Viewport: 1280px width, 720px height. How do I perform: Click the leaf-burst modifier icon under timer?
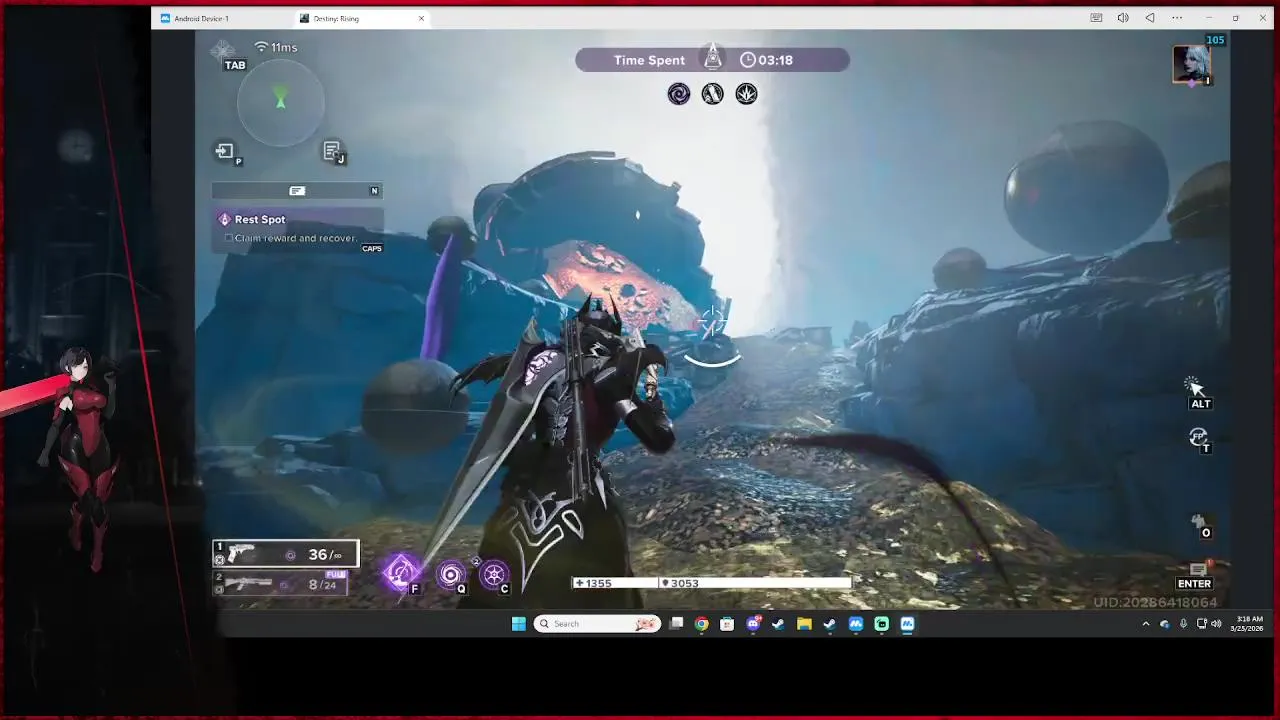[x=746, y=94]
